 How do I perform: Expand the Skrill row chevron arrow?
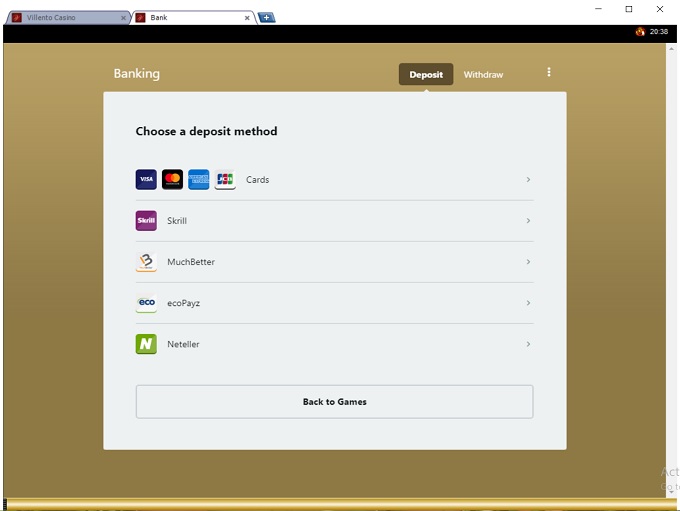[x=528, y=221]
